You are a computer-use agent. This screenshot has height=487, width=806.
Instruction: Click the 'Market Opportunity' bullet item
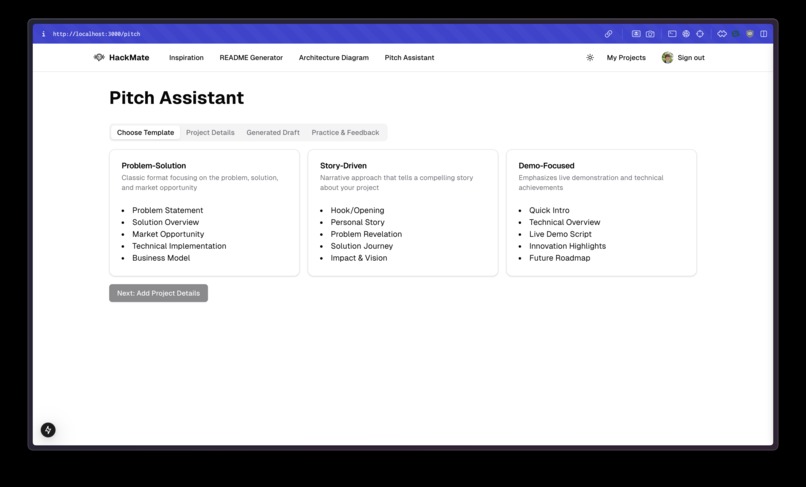point(168,234)
